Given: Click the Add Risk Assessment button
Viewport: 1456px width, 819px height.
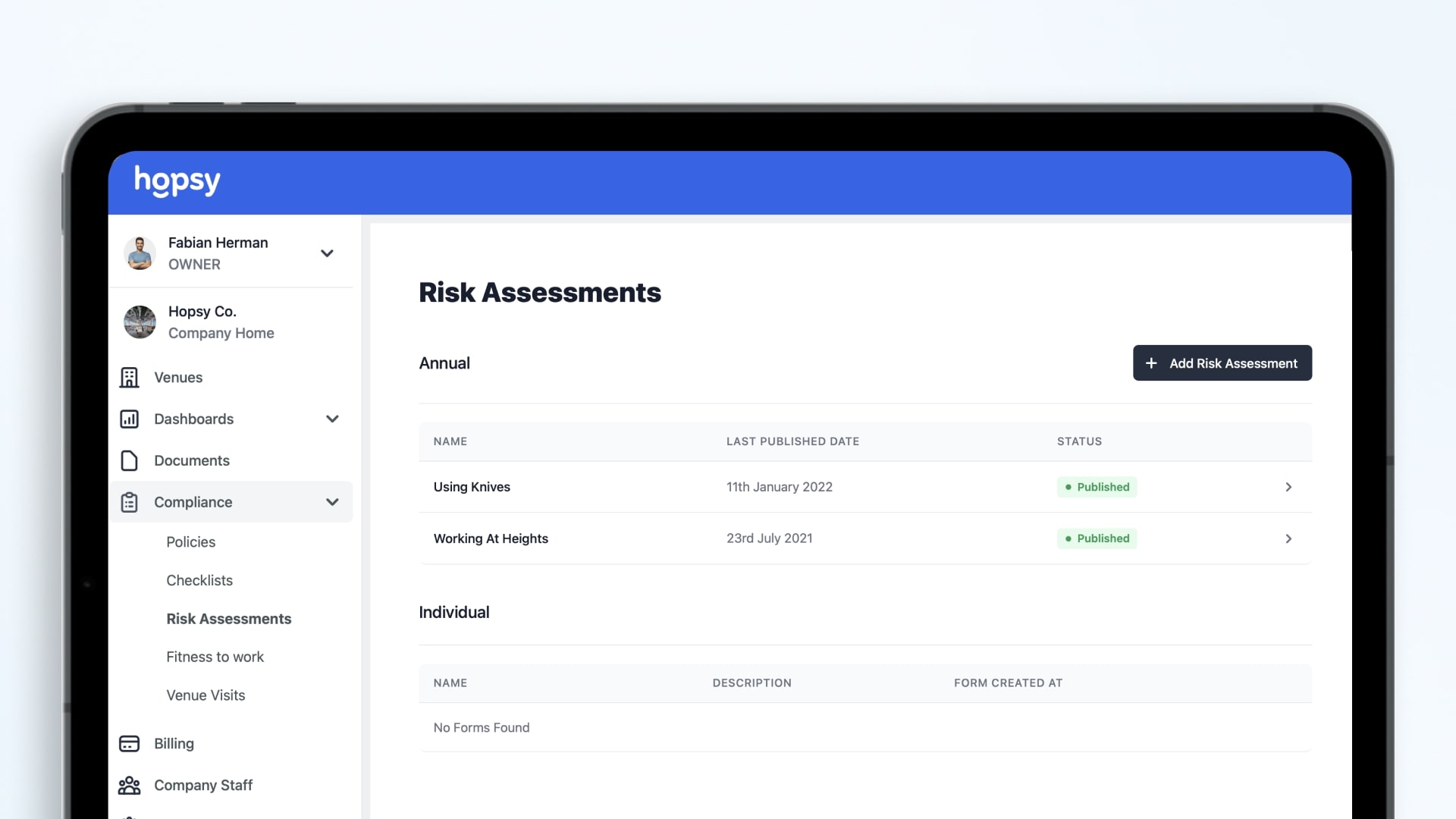Looking at the screenshot, I should (1222, 363).
